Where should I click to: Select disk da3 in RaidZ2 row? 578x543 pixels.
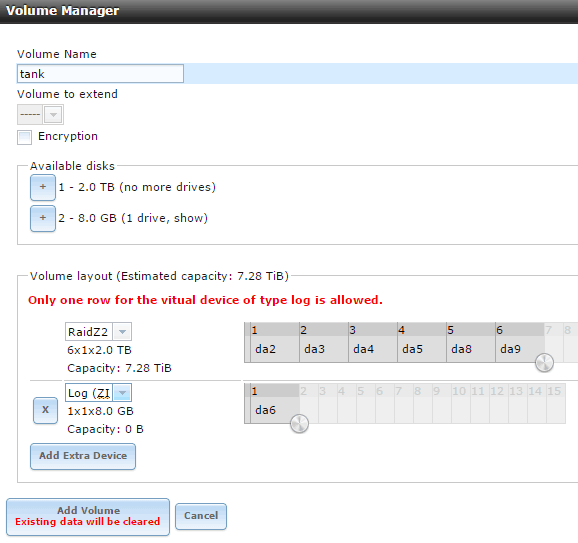pyautogui.click(x=324, y=349)
